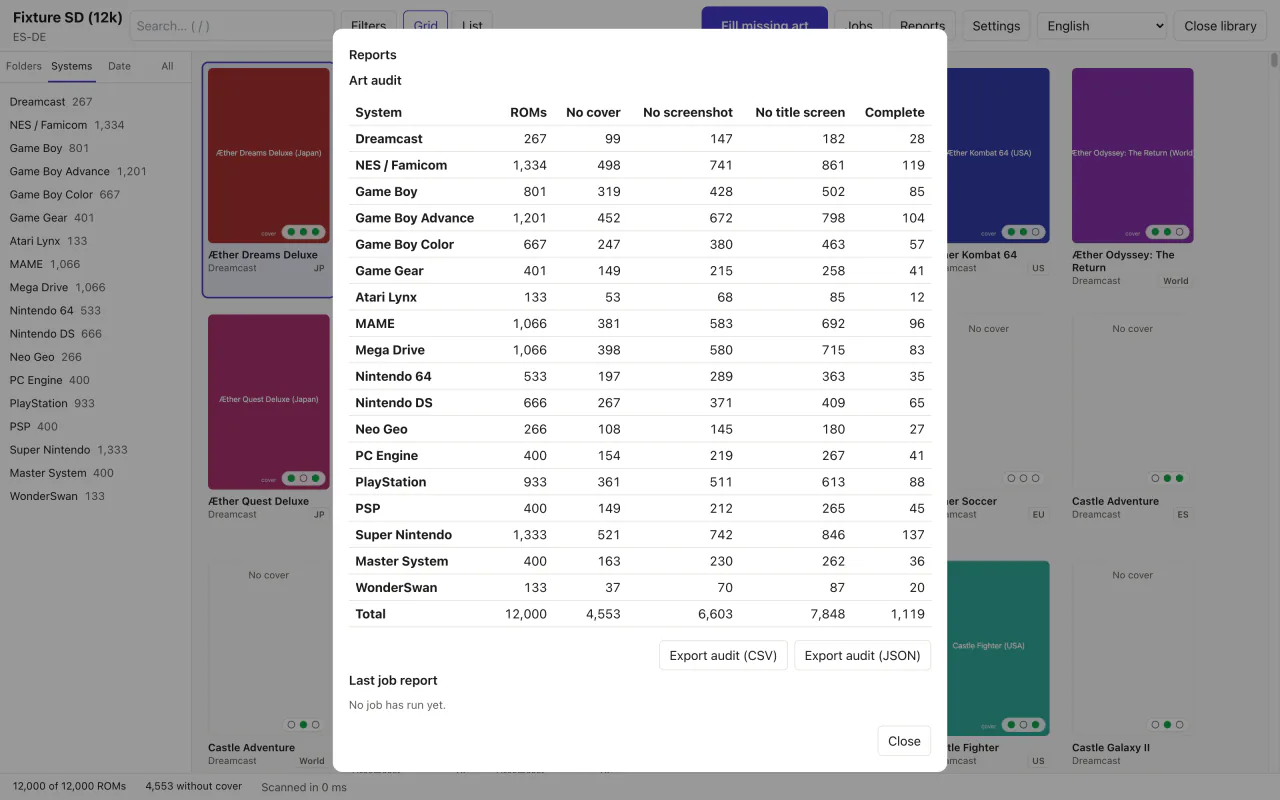1280x800 pixels.
Task: Switch to the Folders tab
Action: pos(24,66)
